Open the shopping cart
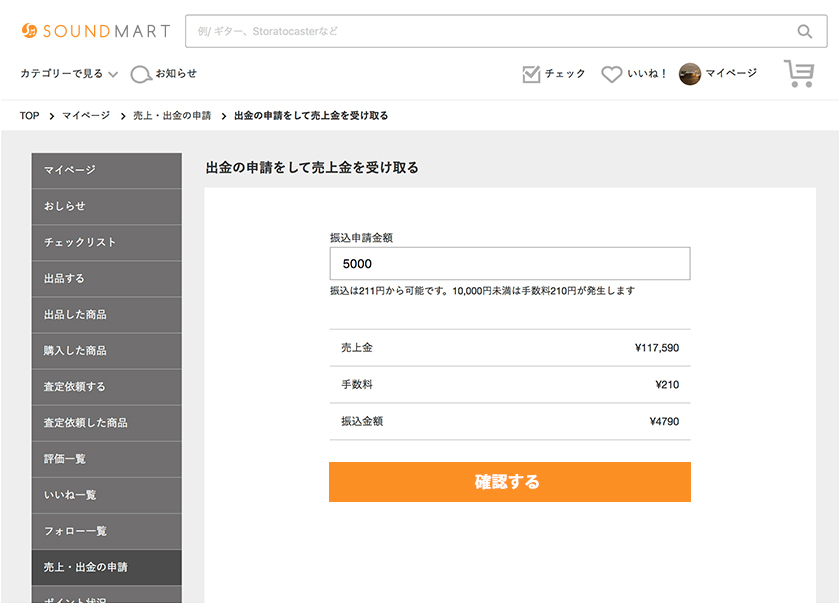This screenshot has height=603, width=840. coord(799,73)
